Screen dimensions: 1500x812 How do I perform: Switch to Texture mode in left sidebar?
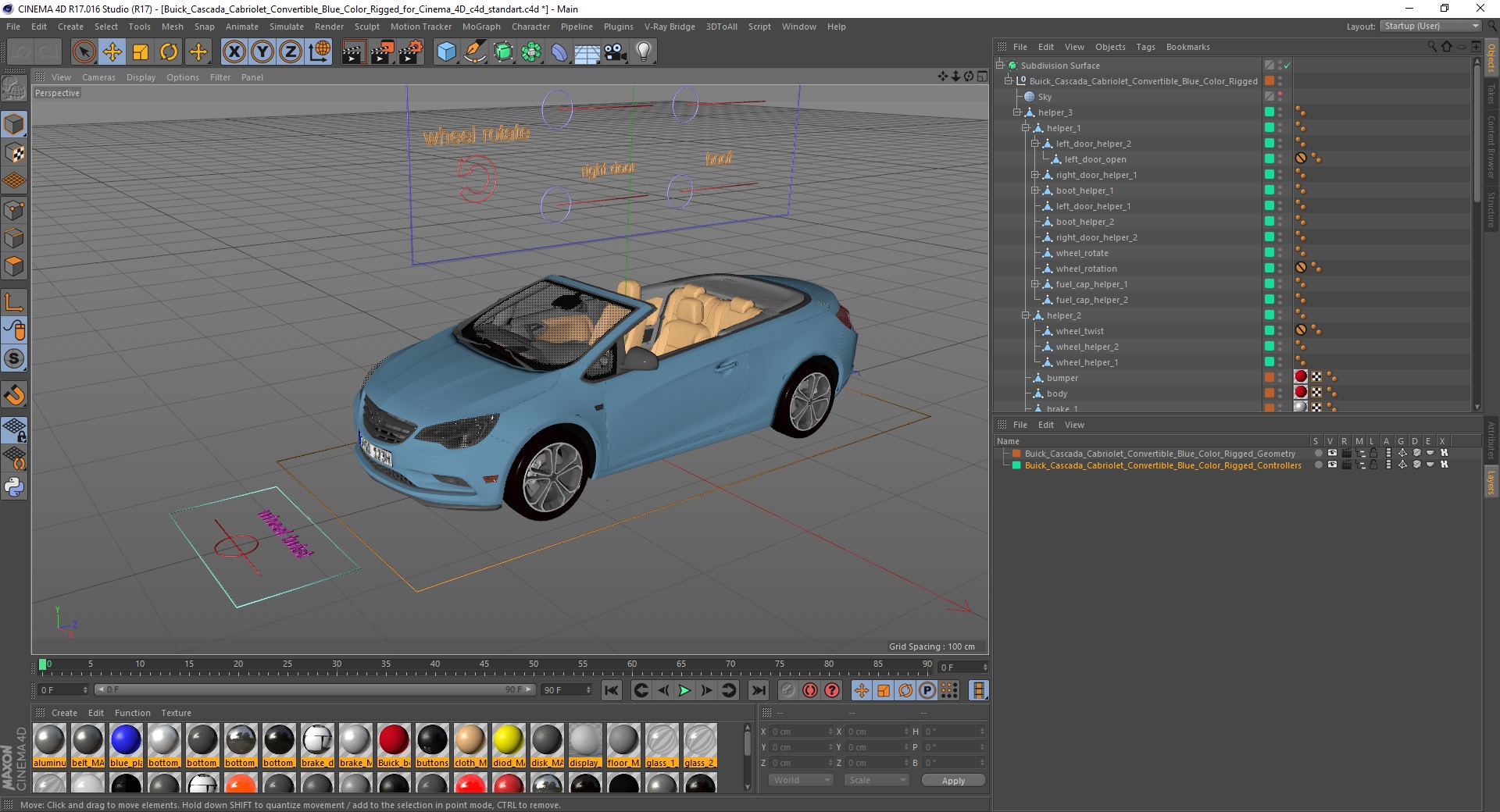pyautogui.click(x=14, y=153)
